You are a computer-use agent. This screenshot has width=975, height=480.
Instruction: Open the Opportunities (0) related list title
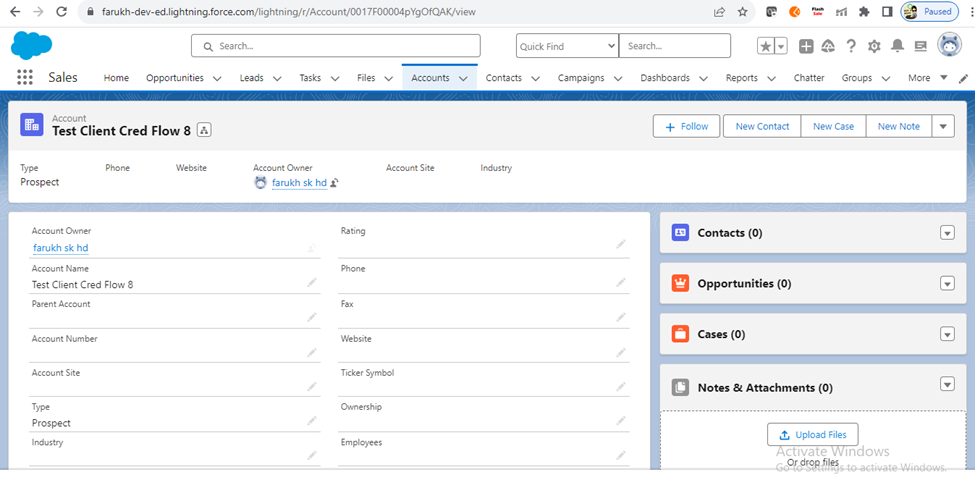744,284
